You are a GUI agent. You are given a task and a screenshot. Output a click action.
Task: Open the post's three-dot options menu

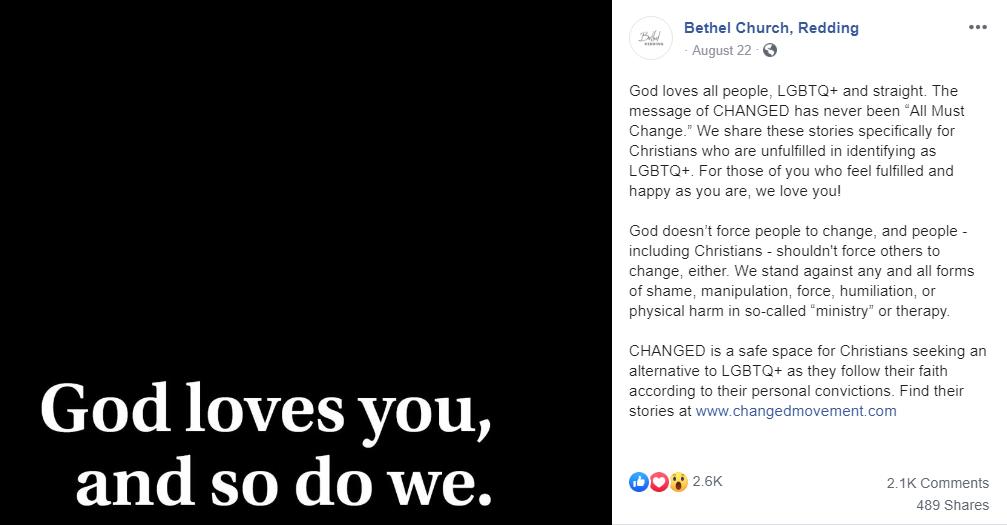pos(977,27)
